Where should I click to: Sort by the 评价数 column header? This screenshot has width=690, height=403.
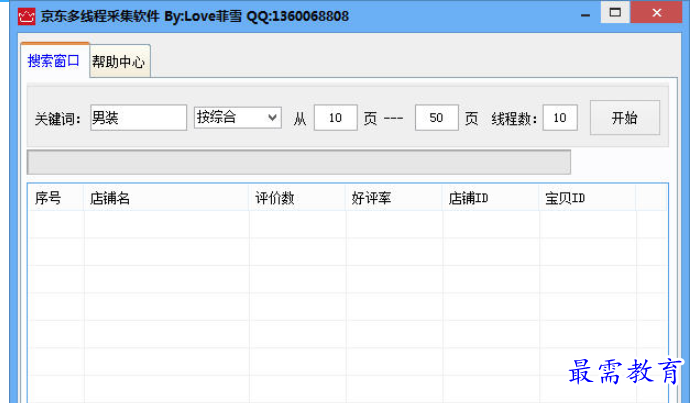[x=297, y=198]
